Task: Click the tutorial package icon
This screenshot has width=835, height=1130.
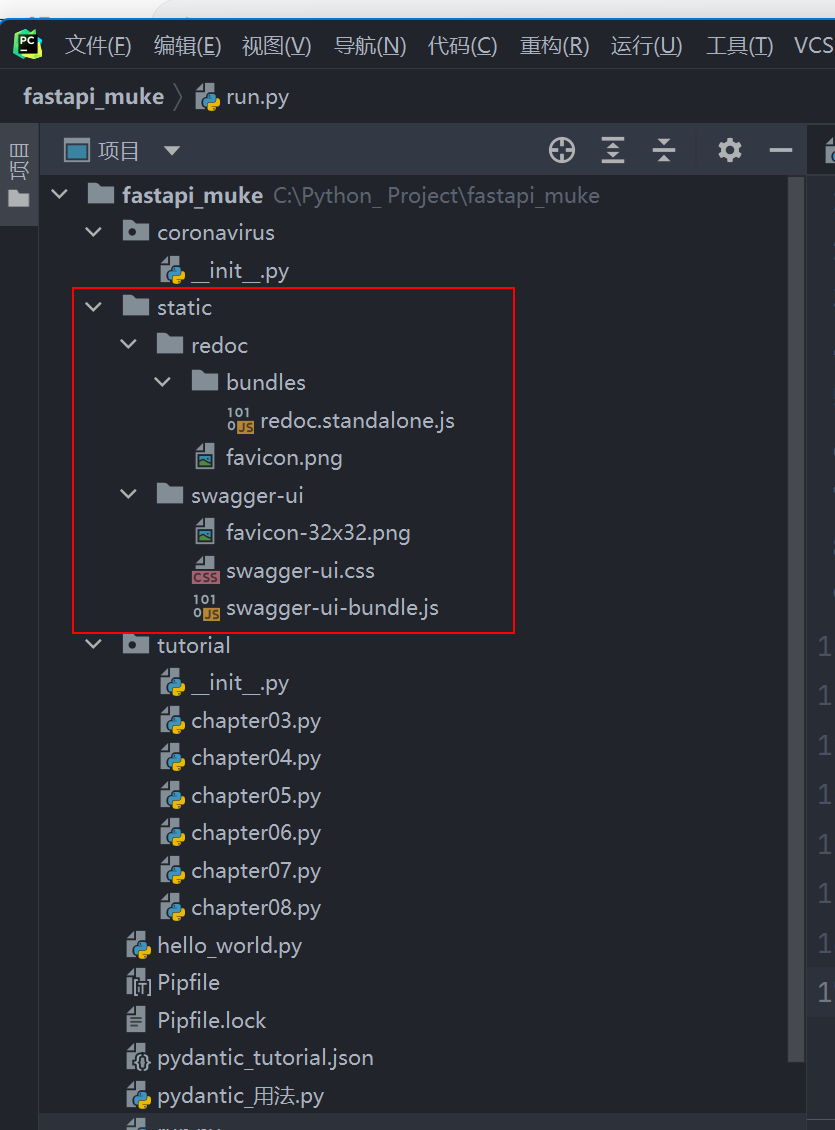Action: [135, 644]
